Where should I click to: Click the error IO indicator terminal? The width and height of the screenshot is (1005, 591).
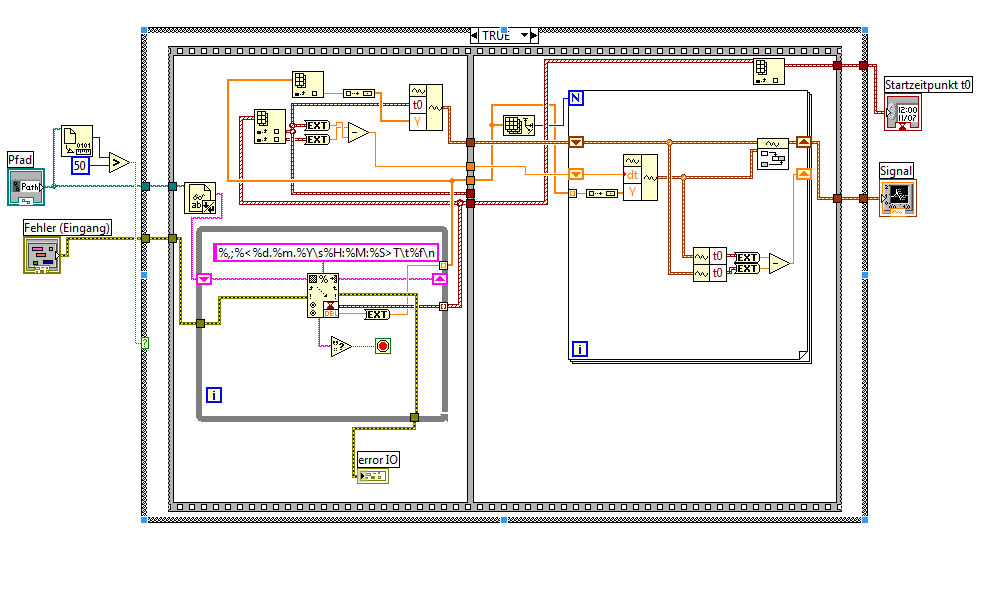tap(373, 476)
